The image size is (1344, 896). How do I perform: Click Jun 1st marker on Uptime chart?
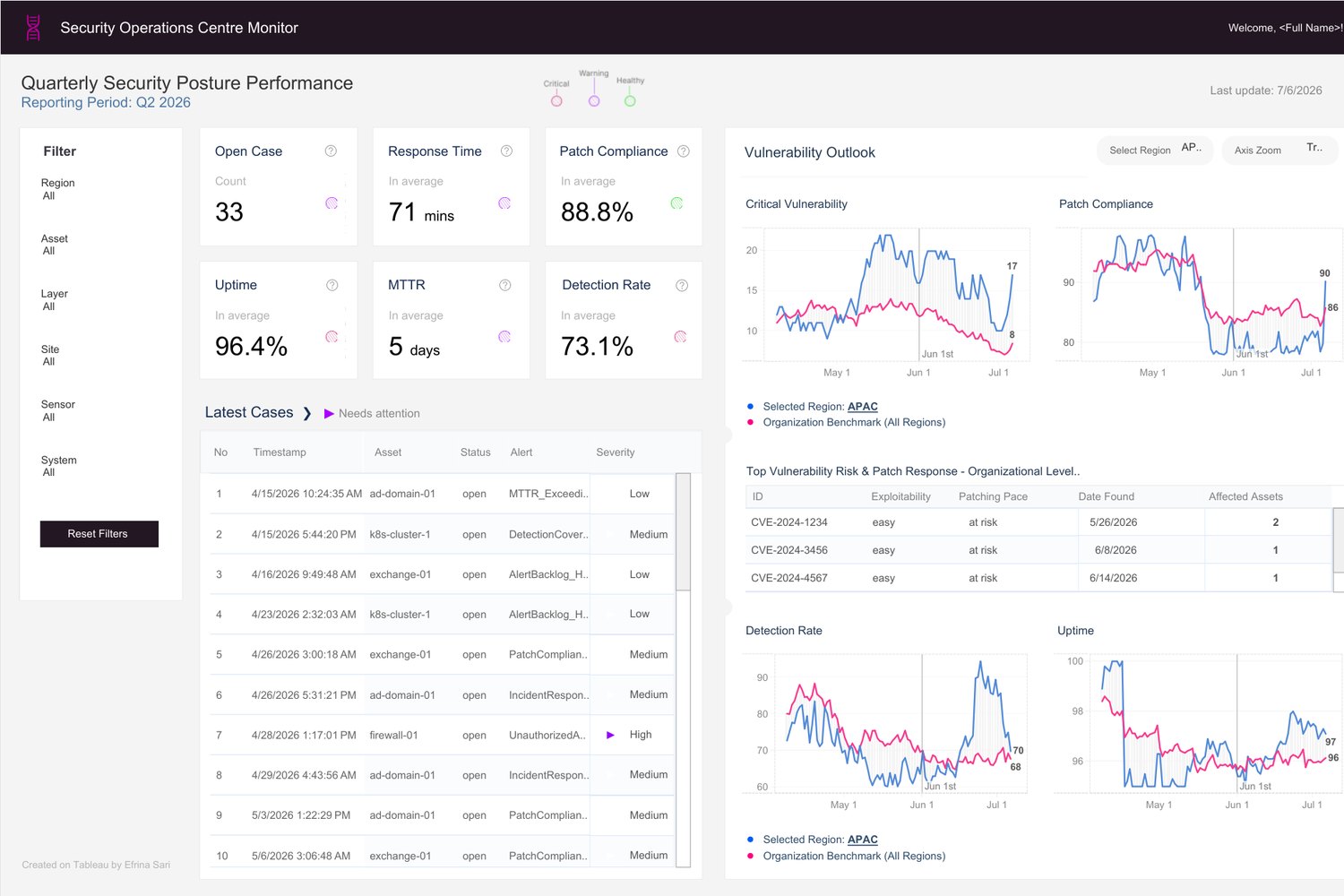(x=1255, y=786)
